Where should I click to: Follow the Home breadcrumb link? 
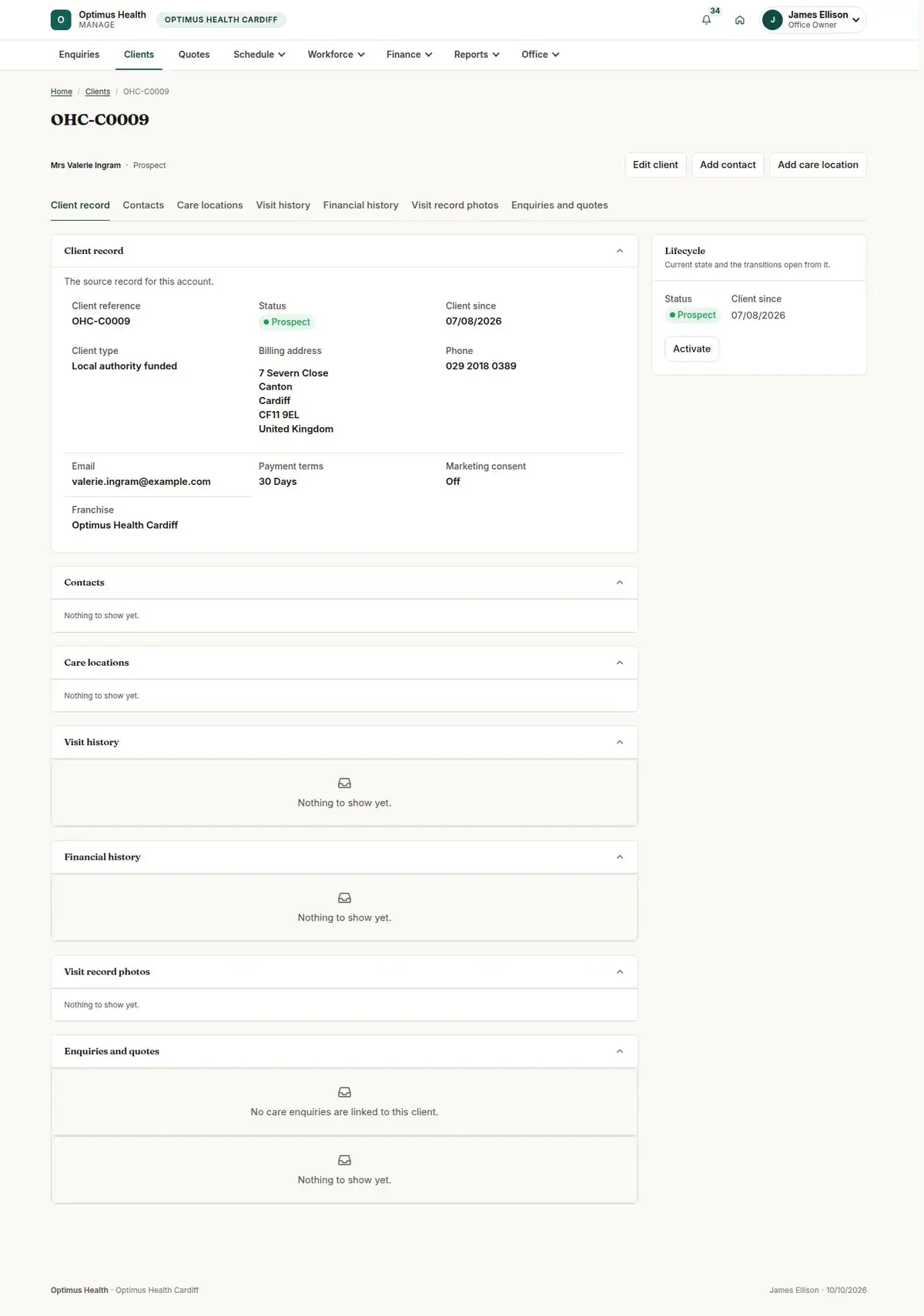click(62, 92)
